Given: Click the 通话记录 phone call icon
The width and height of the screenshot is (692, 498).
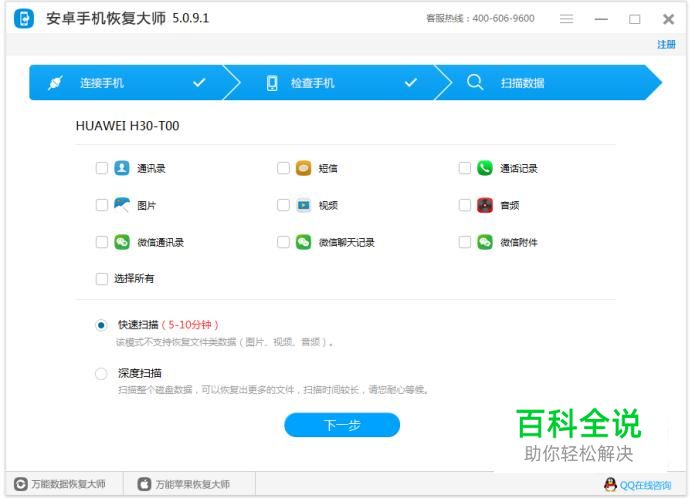Looking at the screenshot, I should (x=485, y=168).
